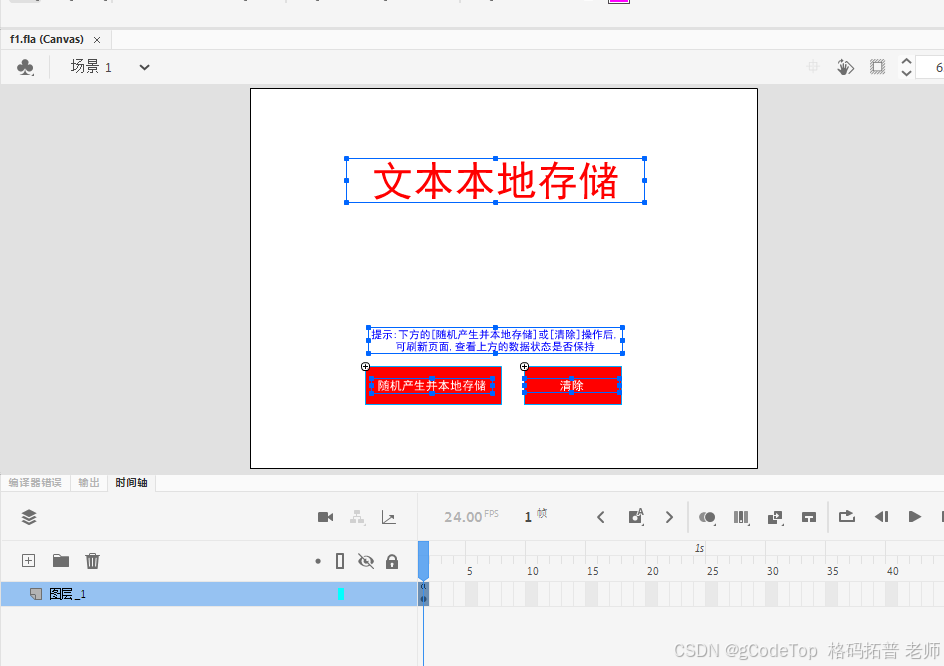Screen dimensions: 944x666
Task: Click the add camera icon
Action: point(325,517)
